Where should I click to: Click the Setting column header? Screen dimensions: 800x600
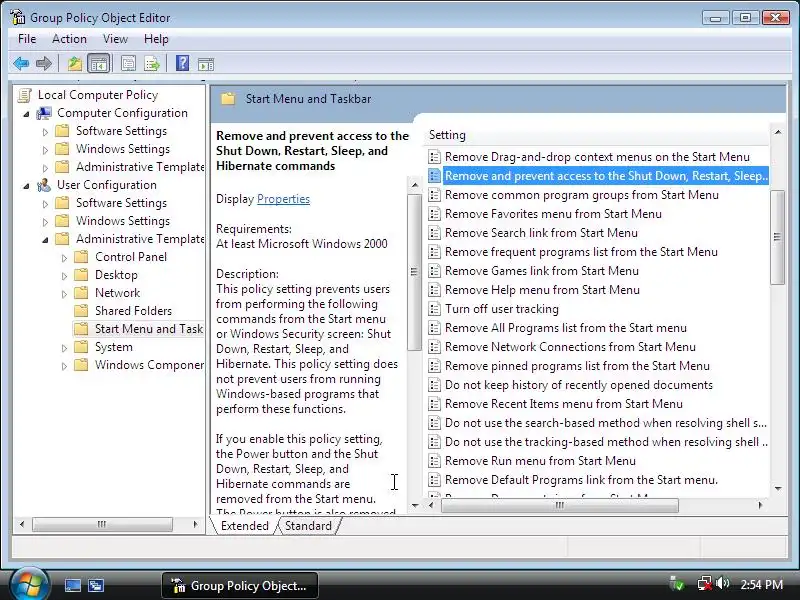coord(596,135)
